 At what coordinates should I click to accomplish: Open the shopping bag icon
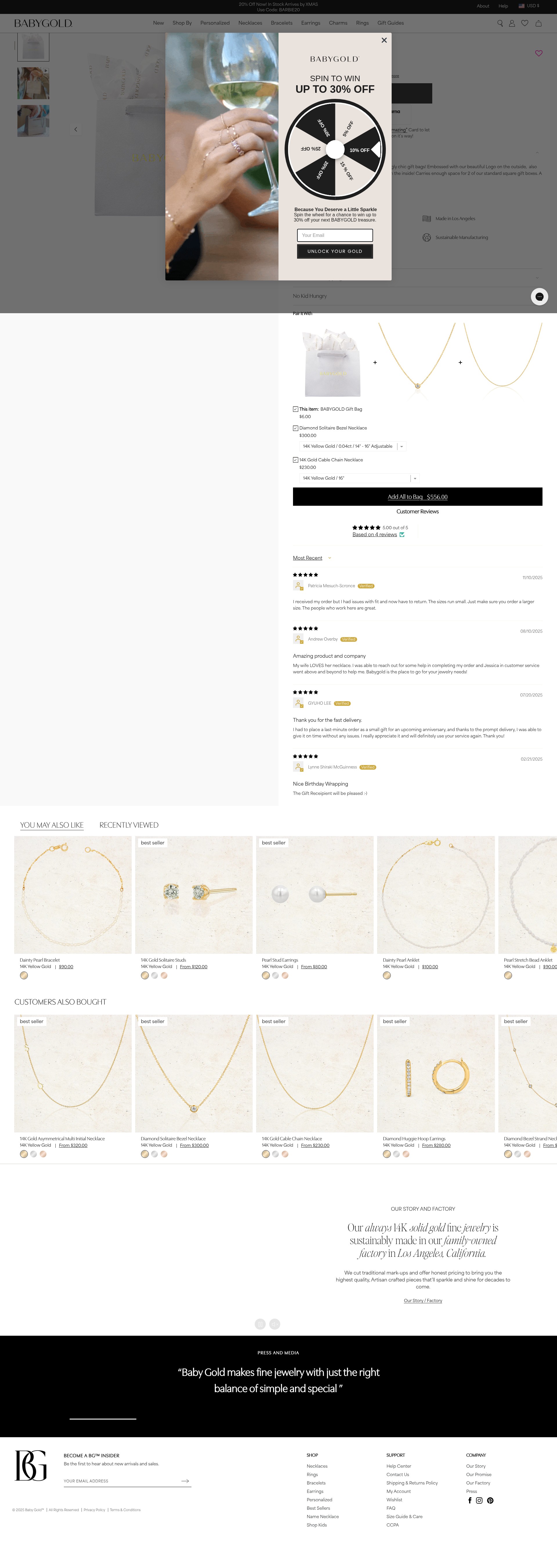click(538, 23)
